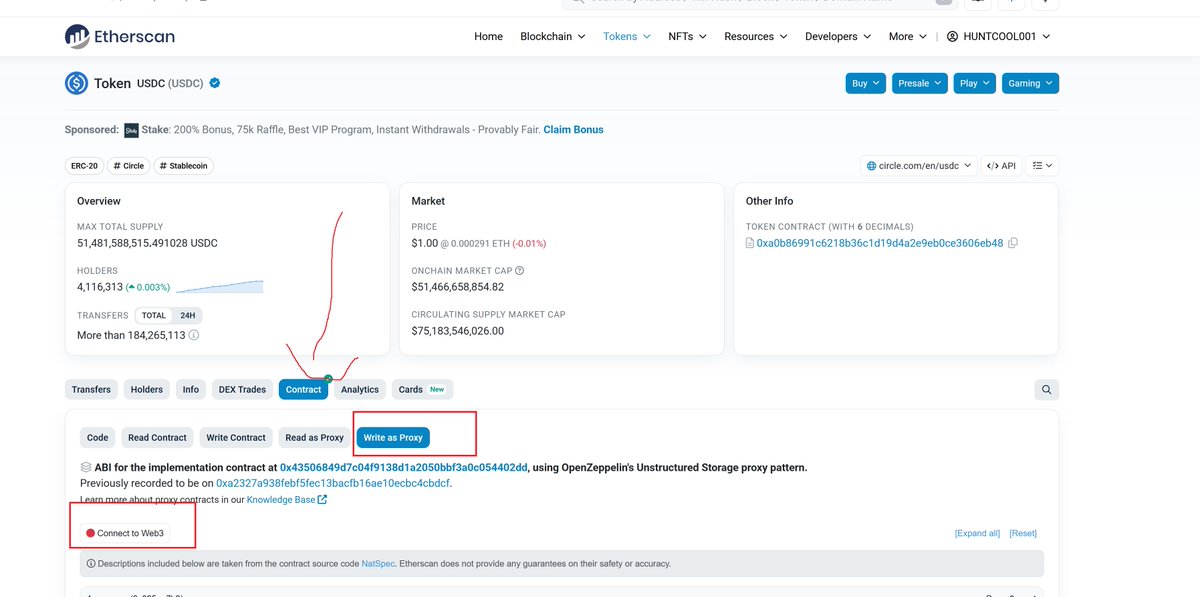Click the Connect to Web3 button
Screen dimensions: 1200x597
pyautogui.click(x=125, y=533)
